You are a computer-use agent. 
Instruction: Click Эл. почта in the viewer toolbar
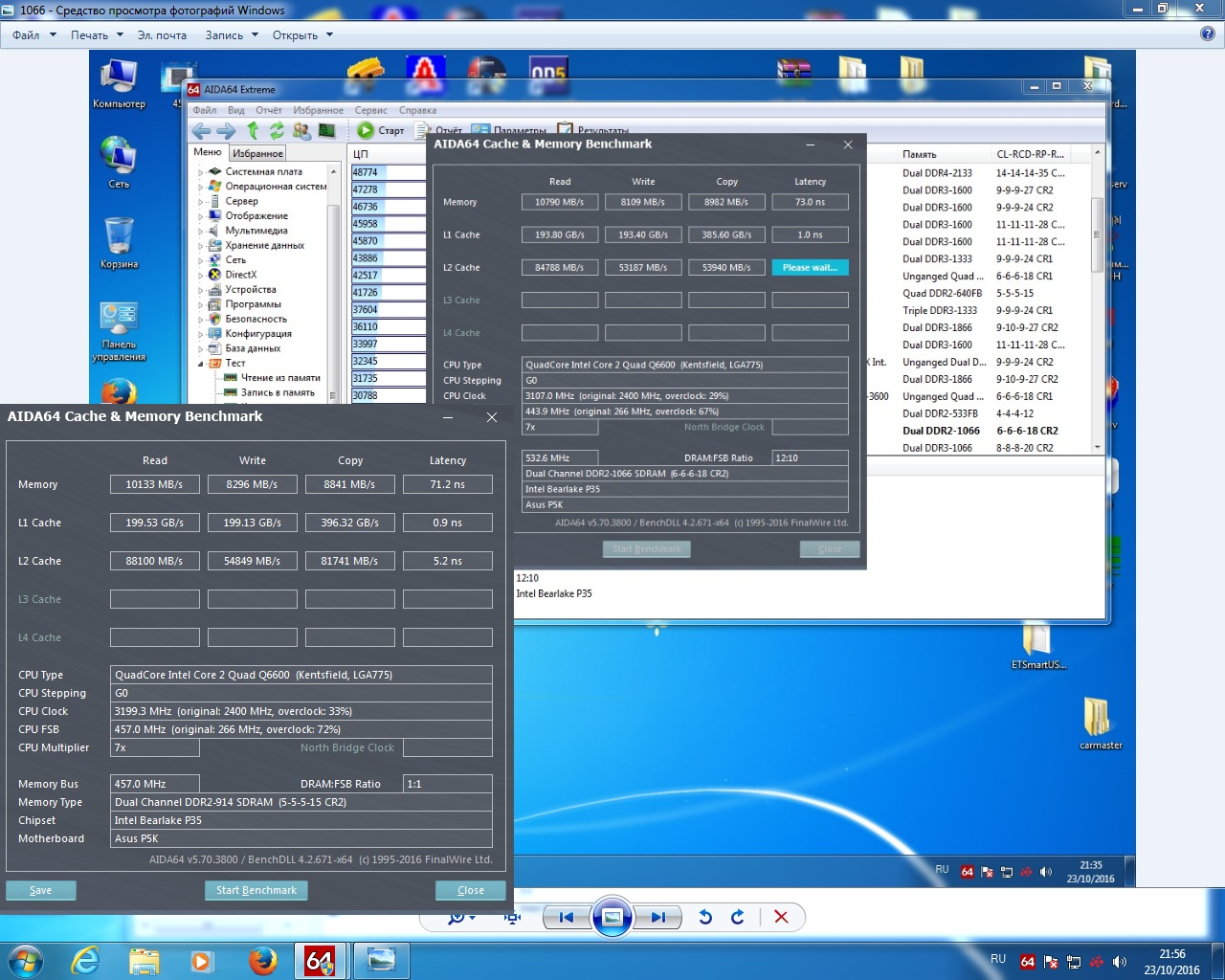tap(162, 35)
